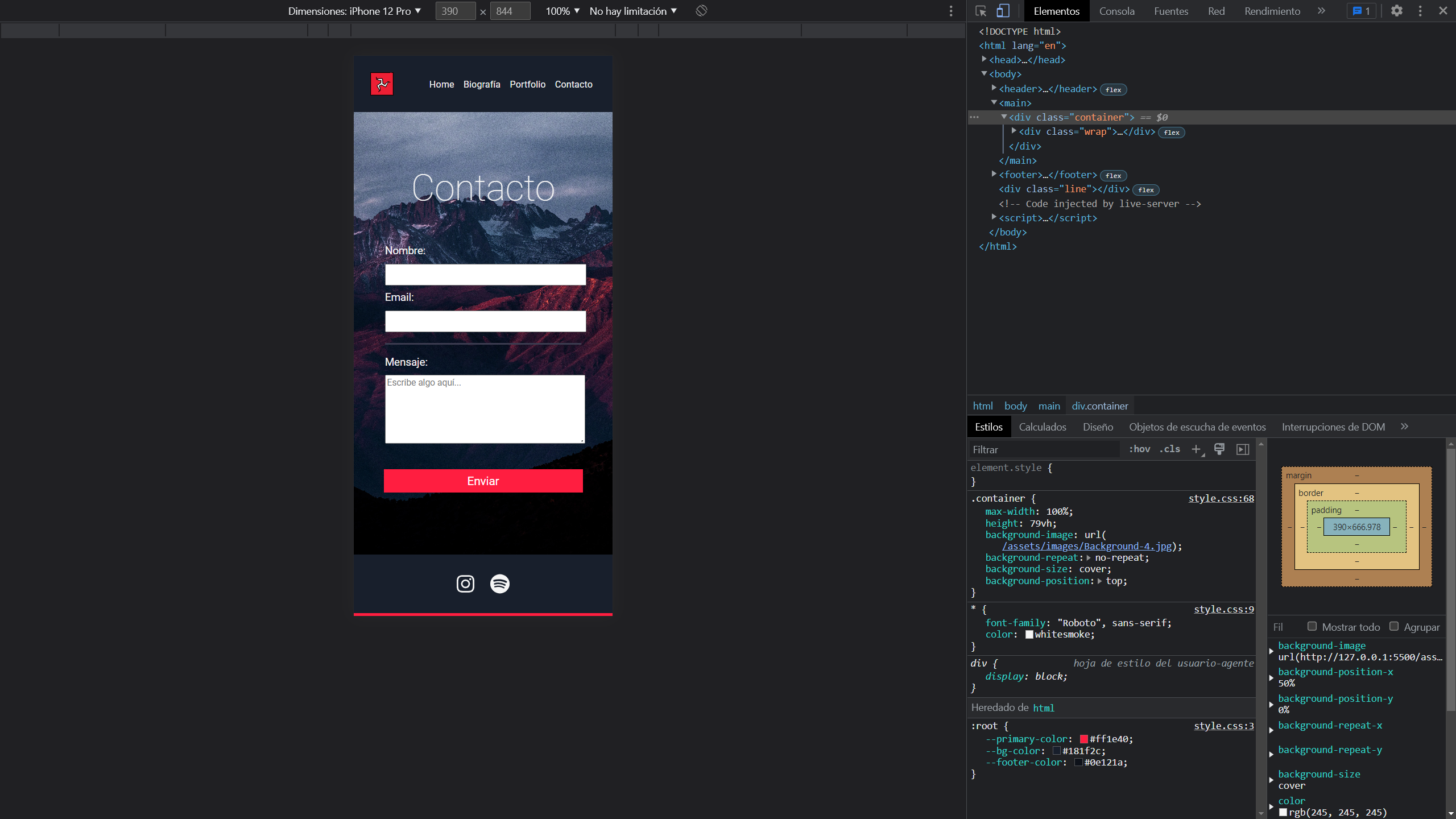Viewport: 1456px width, 819px height.
Task: Switch to the Rendimiento tab
Action: [1272, 11]
